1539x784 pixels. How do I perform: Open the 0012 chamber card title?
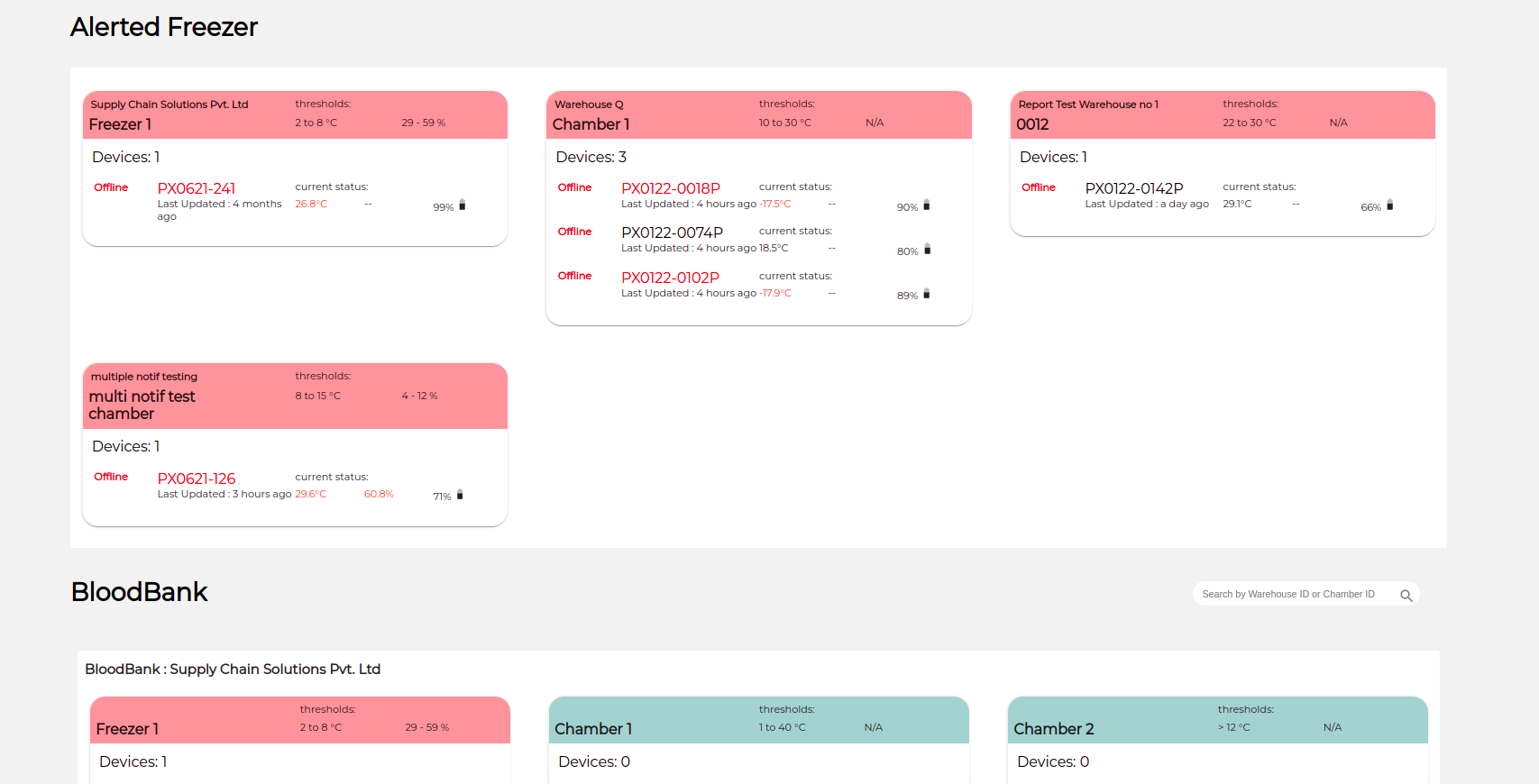[x=1032, y=124]
